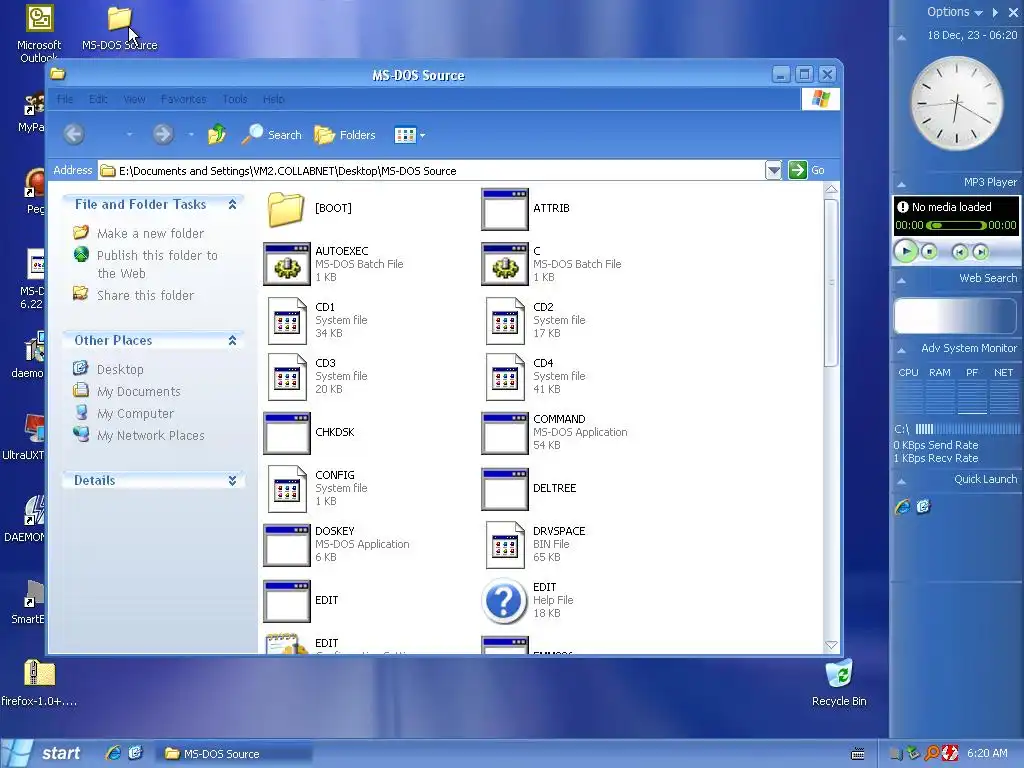Select the DOSKEY application icon
Image resolution: width=1024 pixels, height=768 pixels.
click(287, 545)
